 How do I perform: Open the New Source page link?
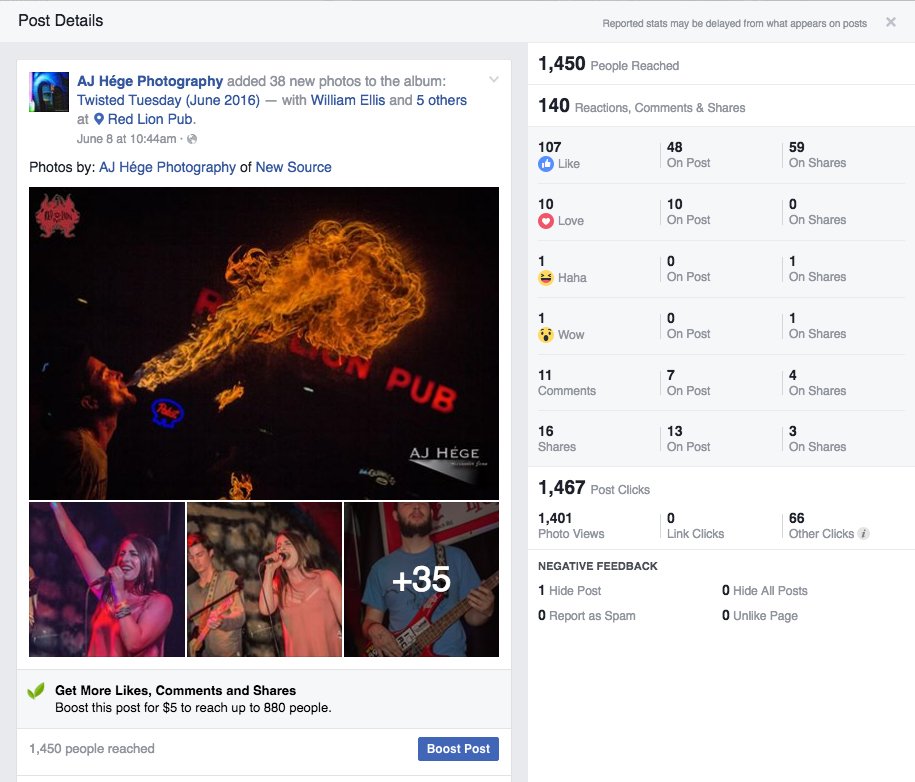click(x=294, y=167)
